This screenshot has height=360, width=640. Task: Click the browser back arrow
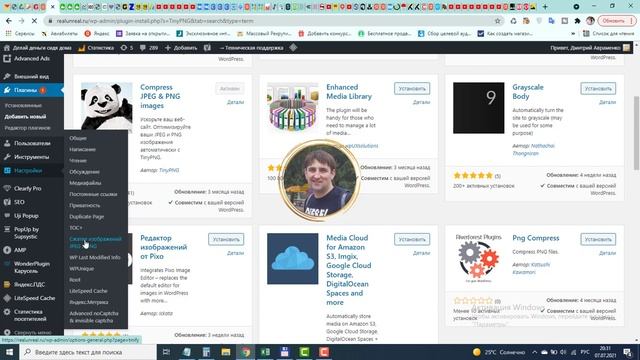[9, 21]
